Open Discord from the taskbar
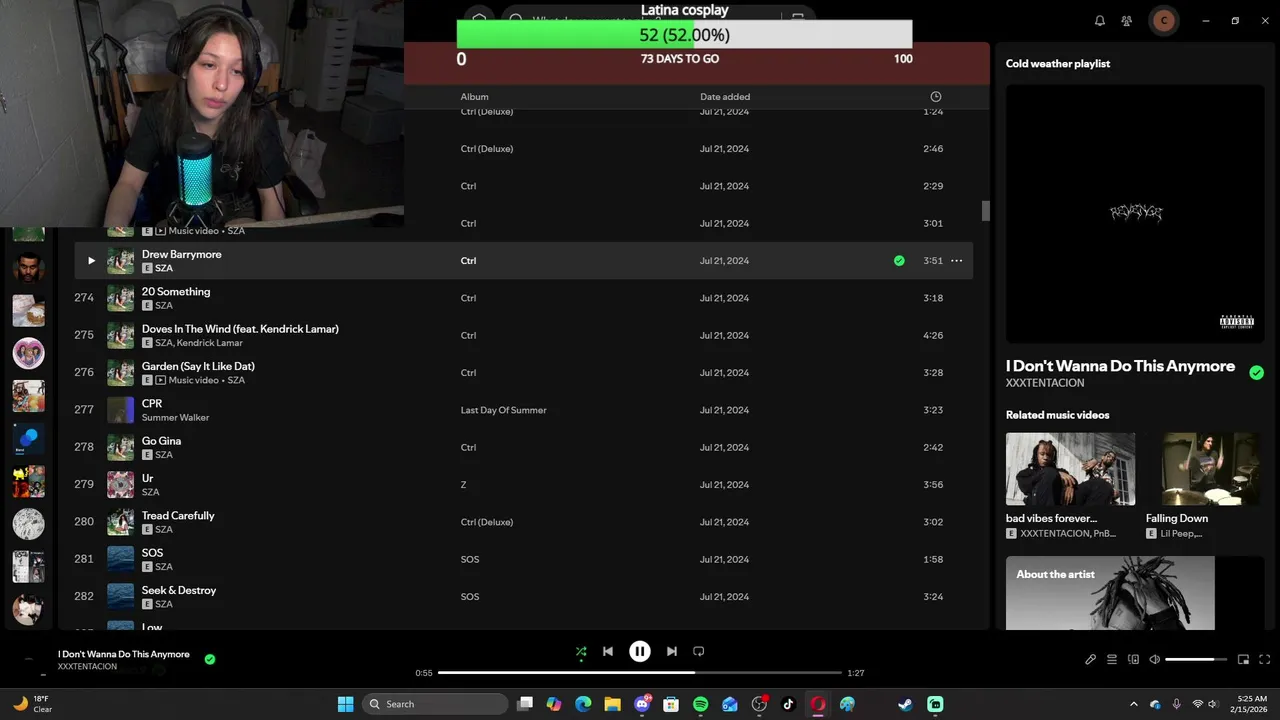 (643, 704)
